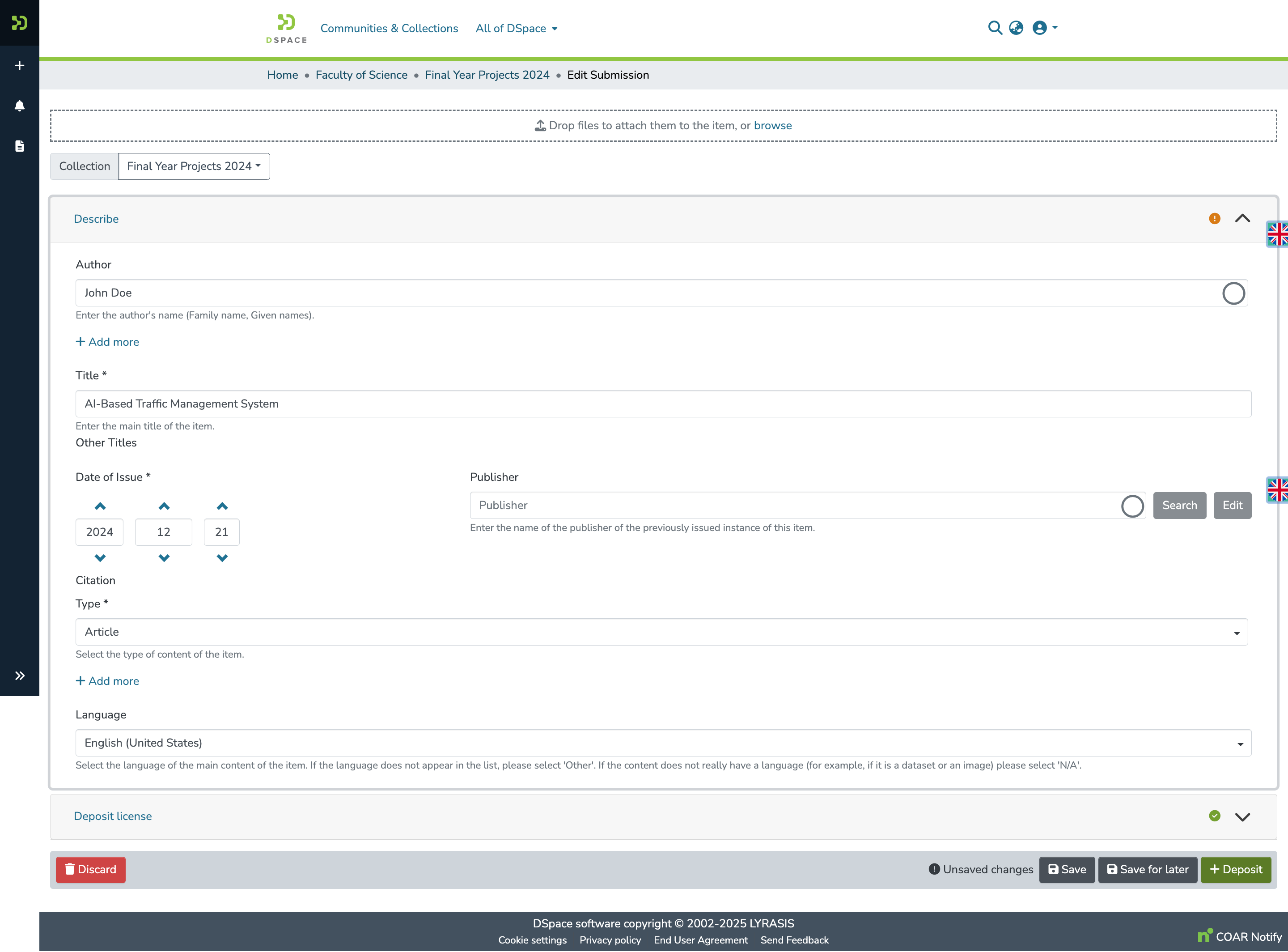Screen dimensions: 1288x952
Task: Open the Final Year Projects 2024 collection dropdown
Action: [194, 166]
